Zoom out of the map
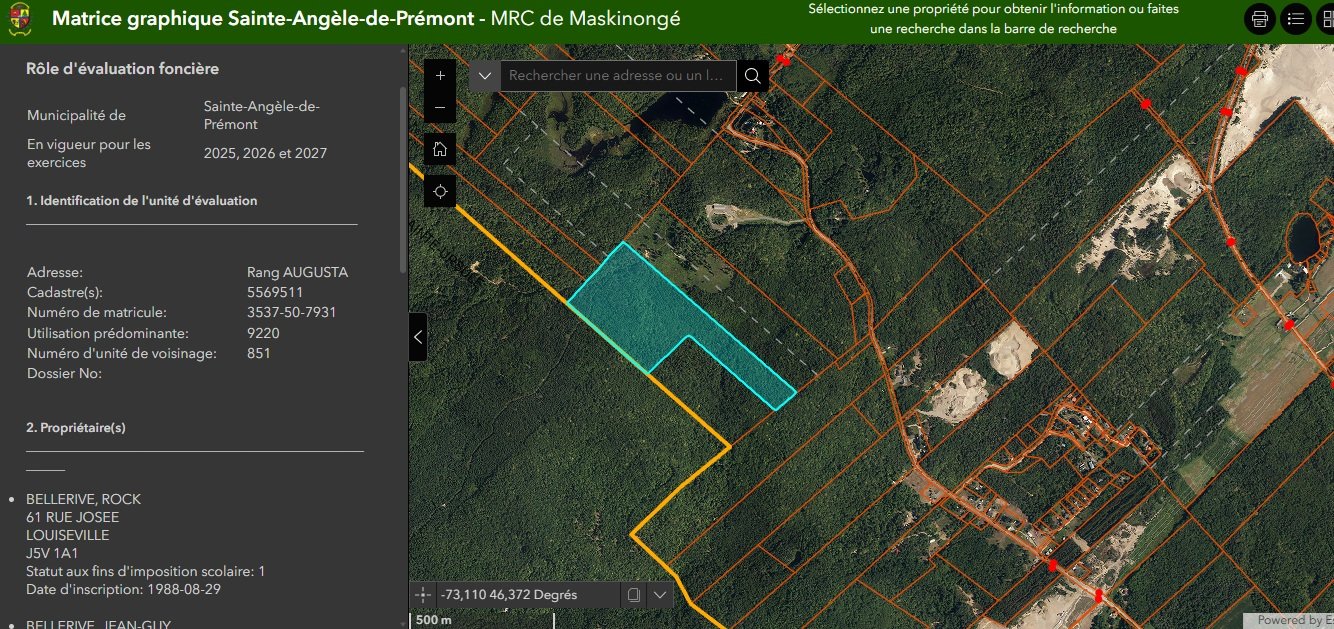 point(440,107)
